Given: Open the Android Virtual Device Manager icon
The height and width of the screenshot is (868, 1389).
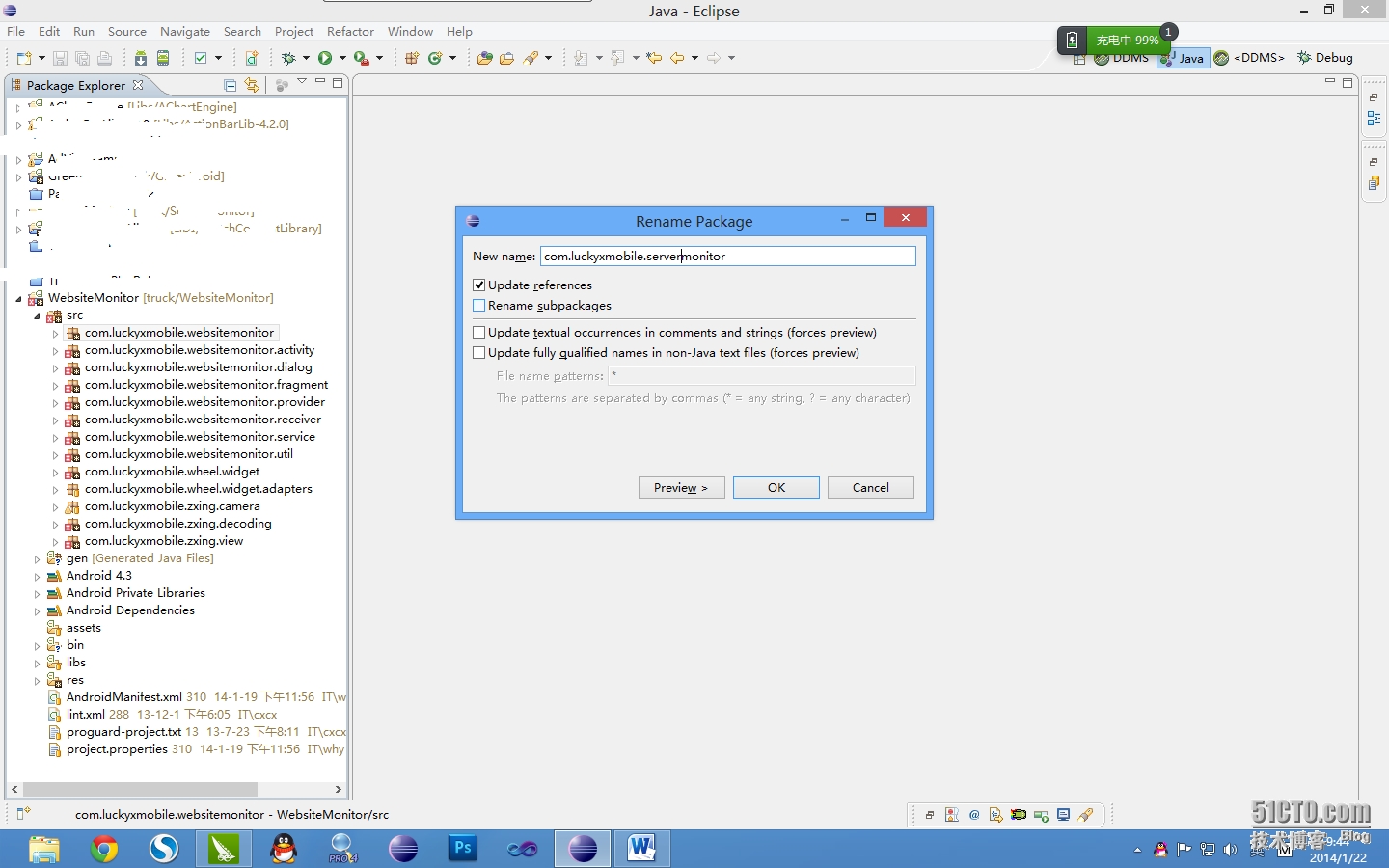Looking at the screenshot, I should click(163, 58).
